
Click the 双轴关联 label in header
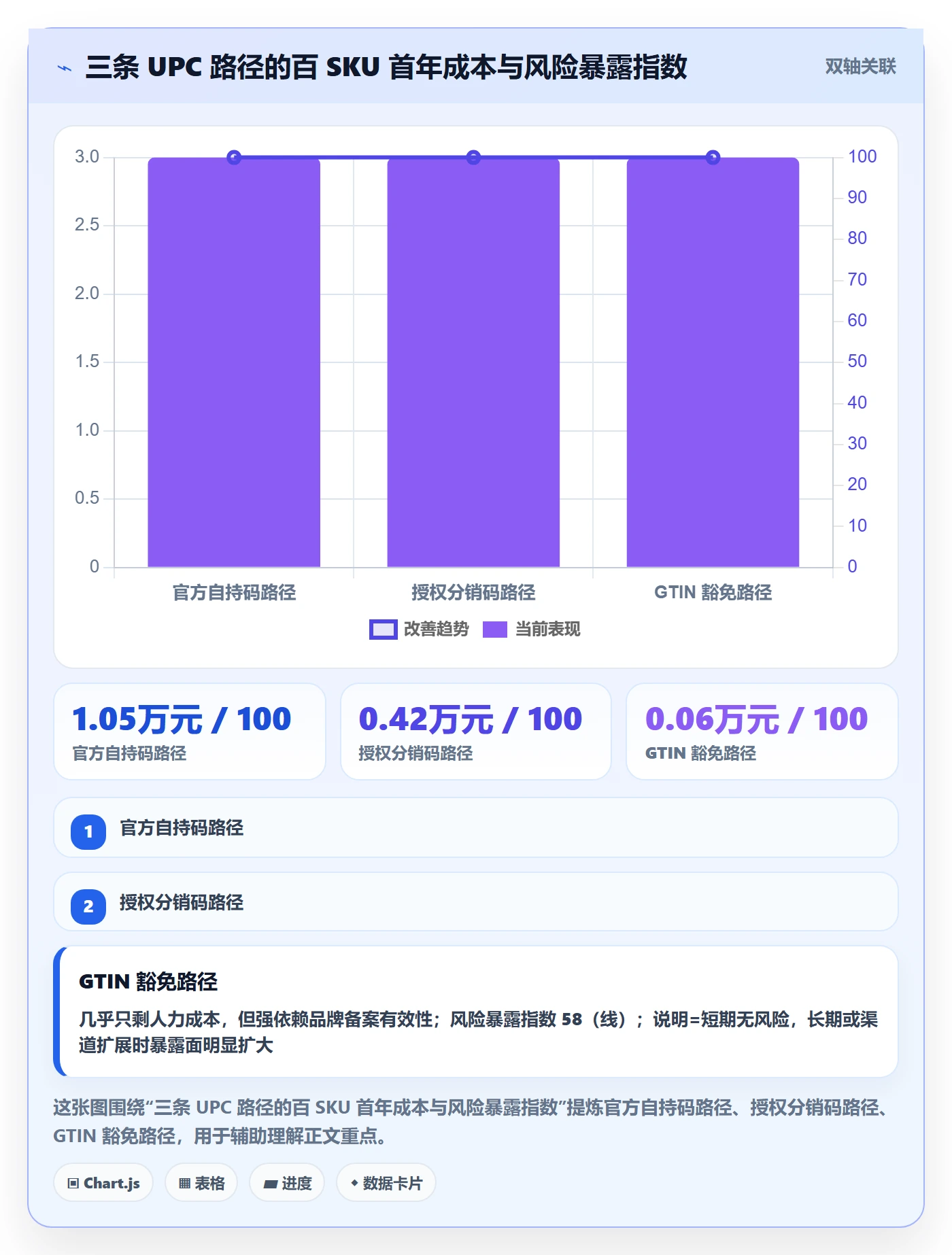860,67
